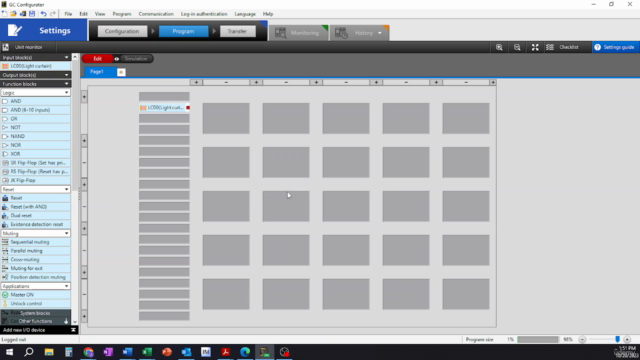Open System blocks section

pos(36,313)
